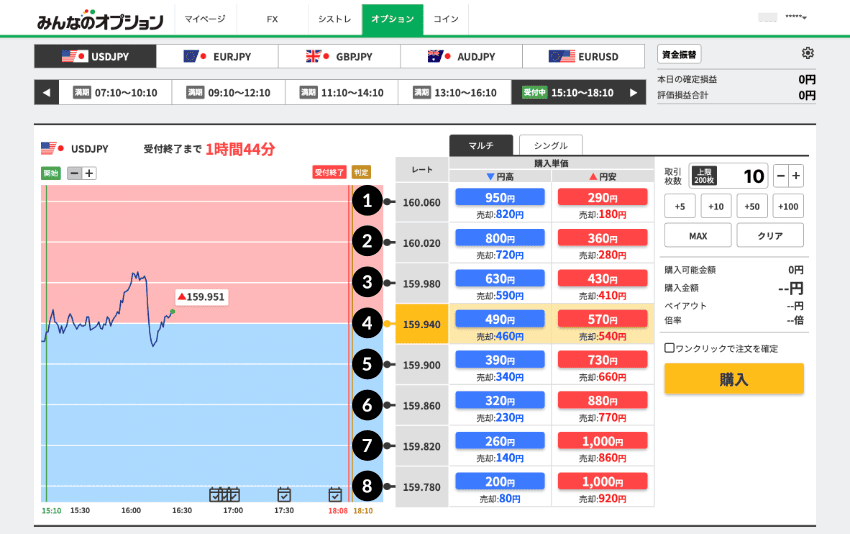This screenshot has width=850, height=534.
Task: Buy 円安 at 430円 for 159.980
Action: click(x=602, y=279)
